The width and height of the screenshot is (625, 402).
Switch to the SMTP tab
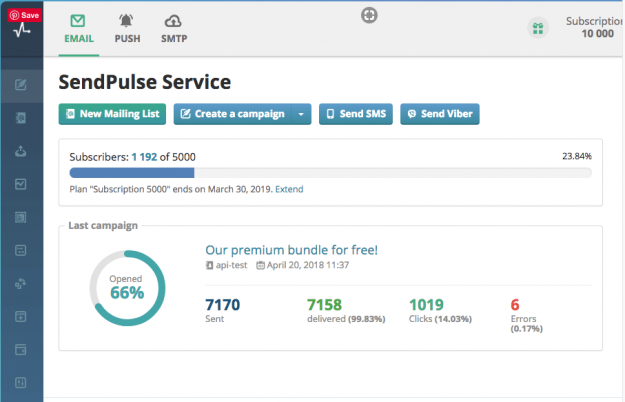coord(174,28)
